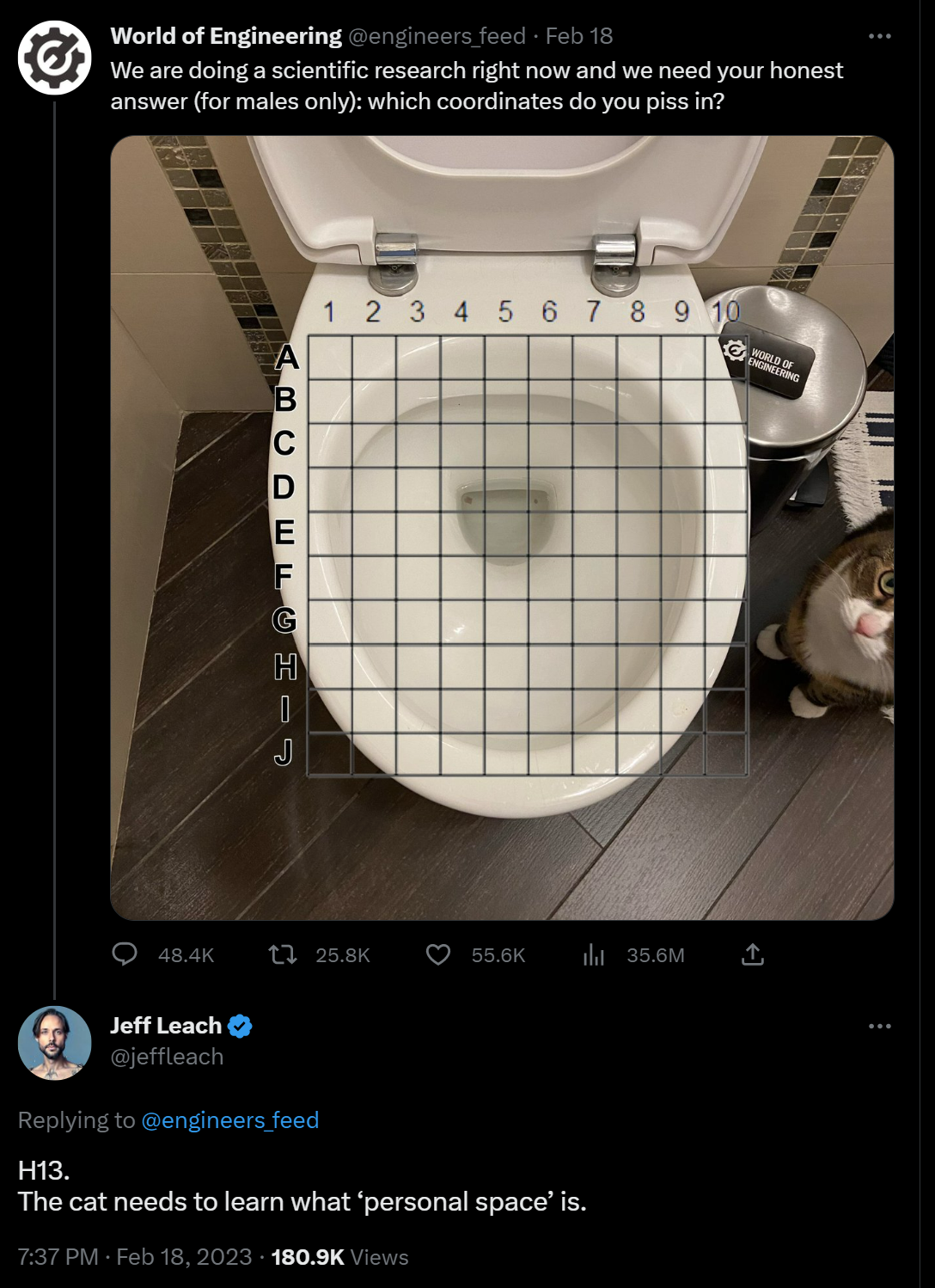This screenshot has width=935, height=1288.
Task: Click the 35.6M views counter
Action: click(656, 954)
